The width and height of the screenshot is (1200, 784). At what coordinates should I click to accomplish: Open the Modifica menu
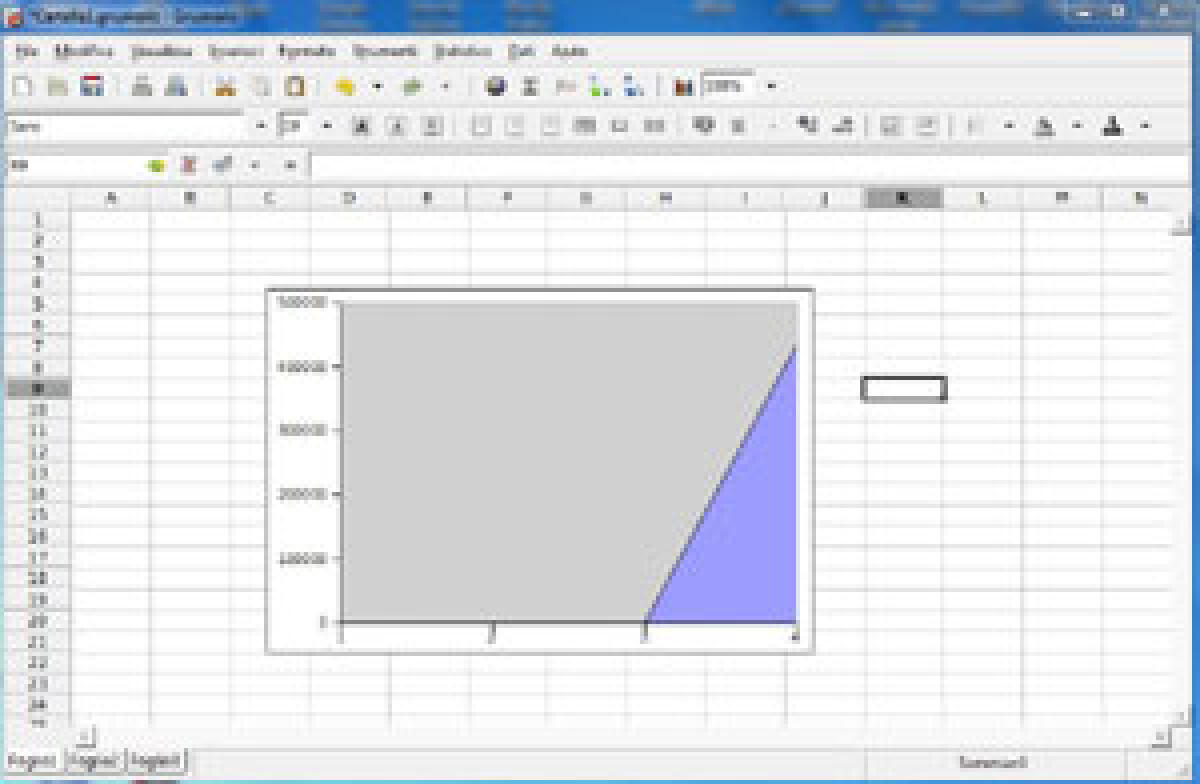pos(84,51)
